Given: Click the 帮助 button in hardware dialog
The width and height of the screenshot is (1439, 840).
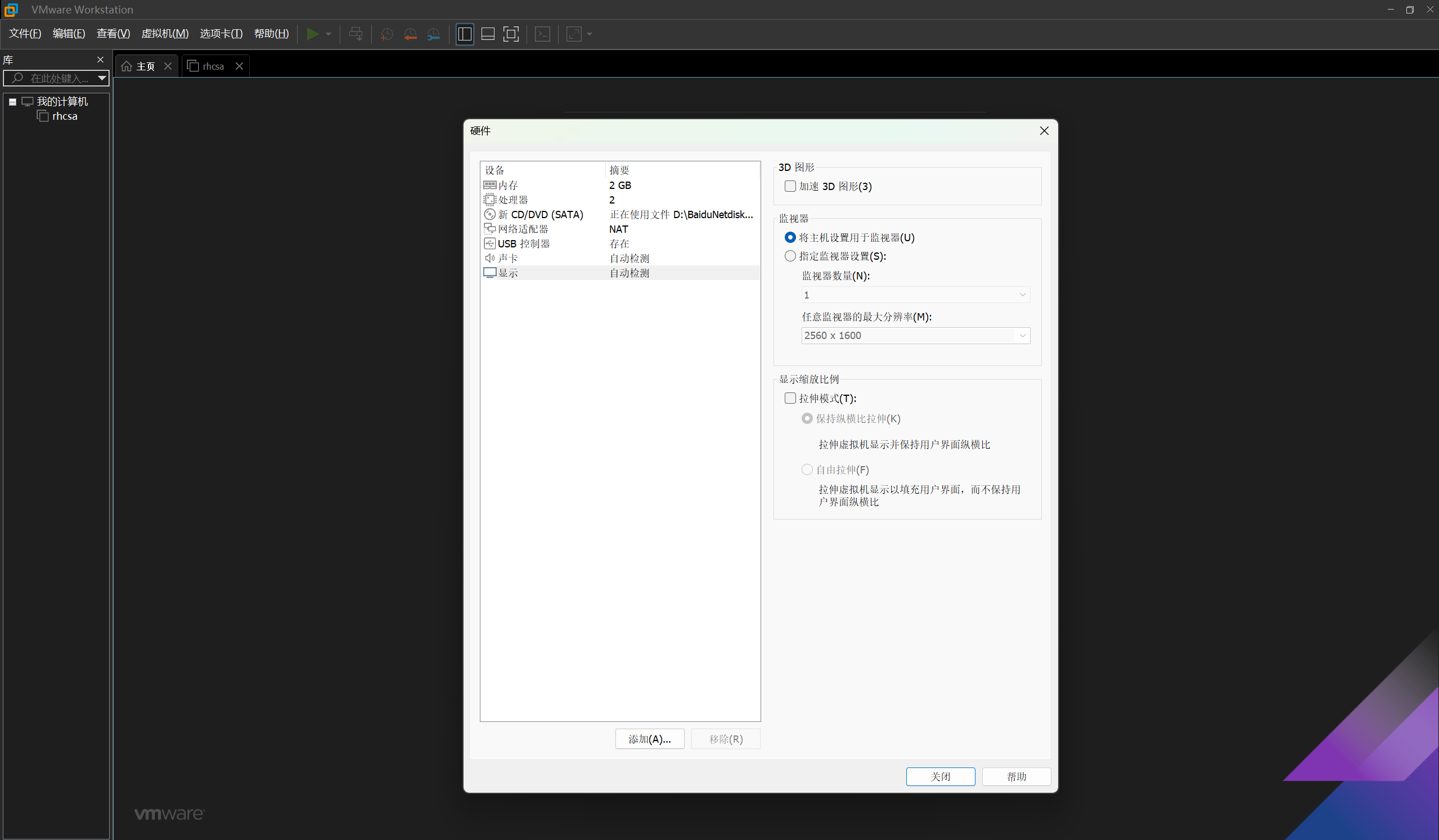Looking at the screenshot, I should [x=1017, y=776].
